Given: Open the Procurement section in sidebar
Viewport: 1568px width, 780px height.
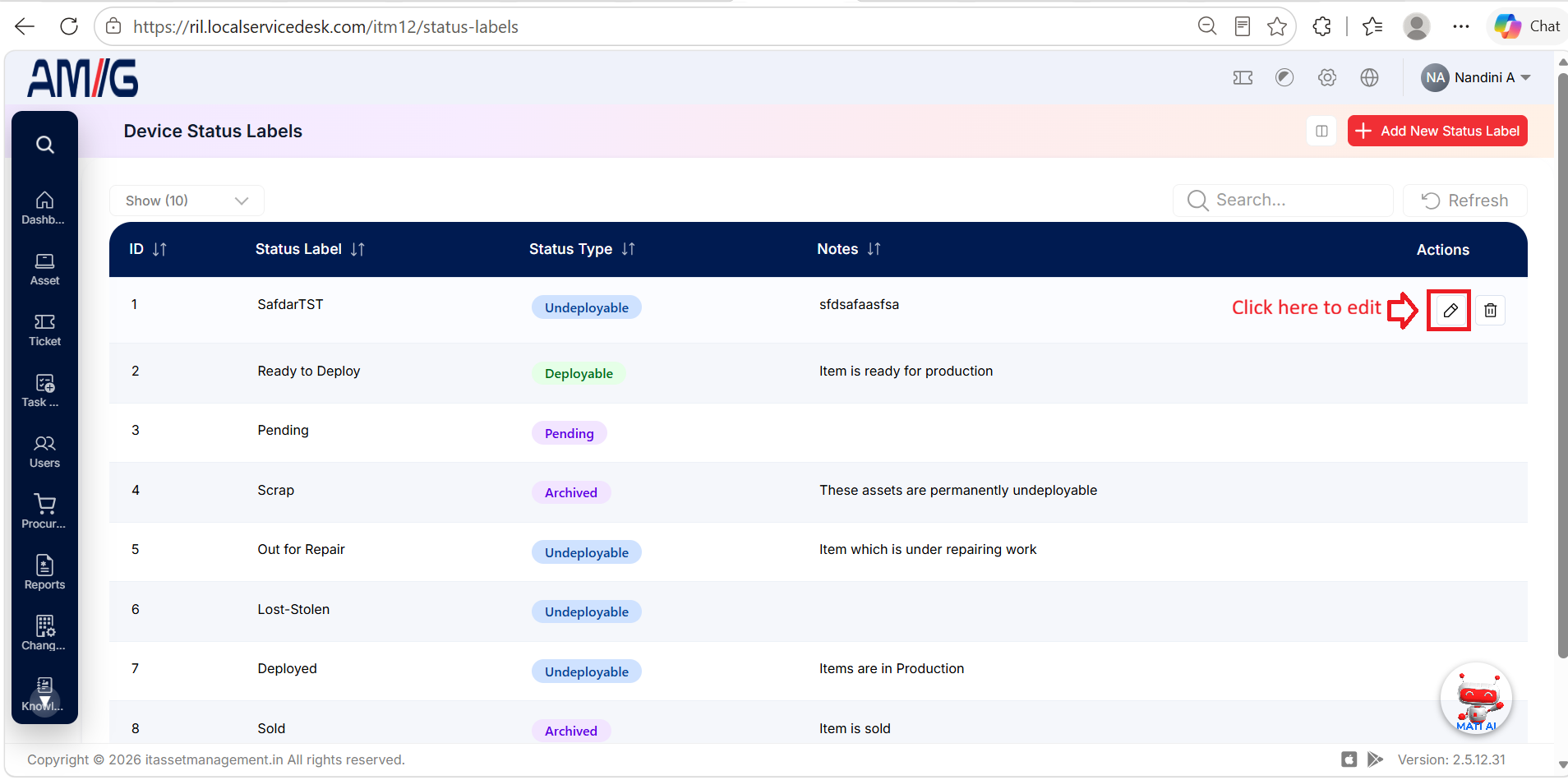Looking at the screenshot, I should coord(44,512).
